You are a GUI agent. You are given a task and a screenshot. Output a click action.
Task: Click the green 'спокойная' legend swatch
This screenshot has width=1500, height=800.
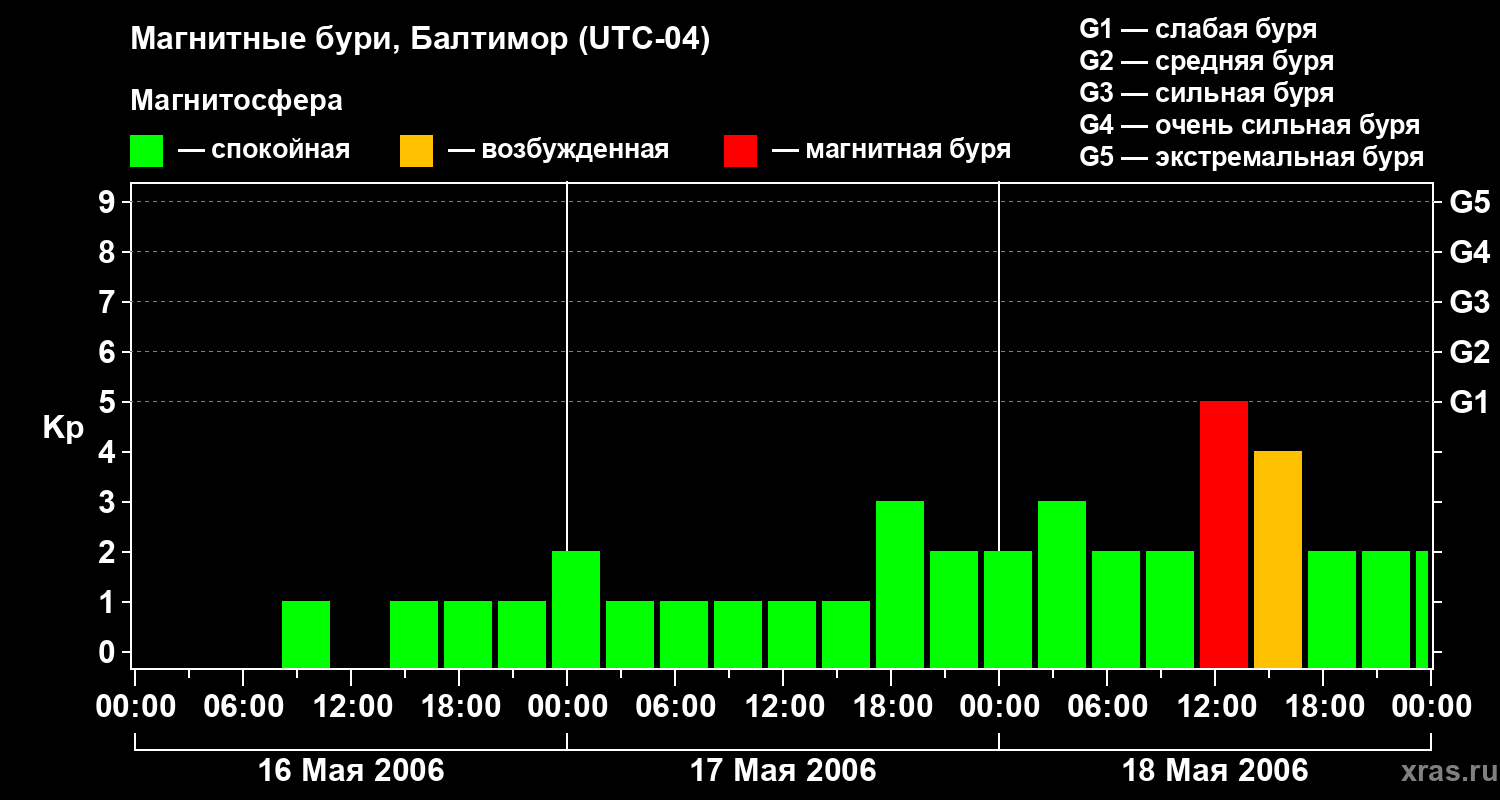[146, 151]
